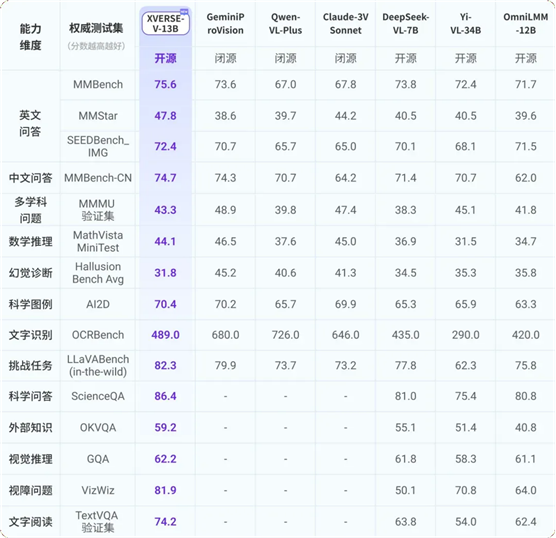556x538 pixels.
Task: Click the MMBench test set row label
Action: click(98, 84)
